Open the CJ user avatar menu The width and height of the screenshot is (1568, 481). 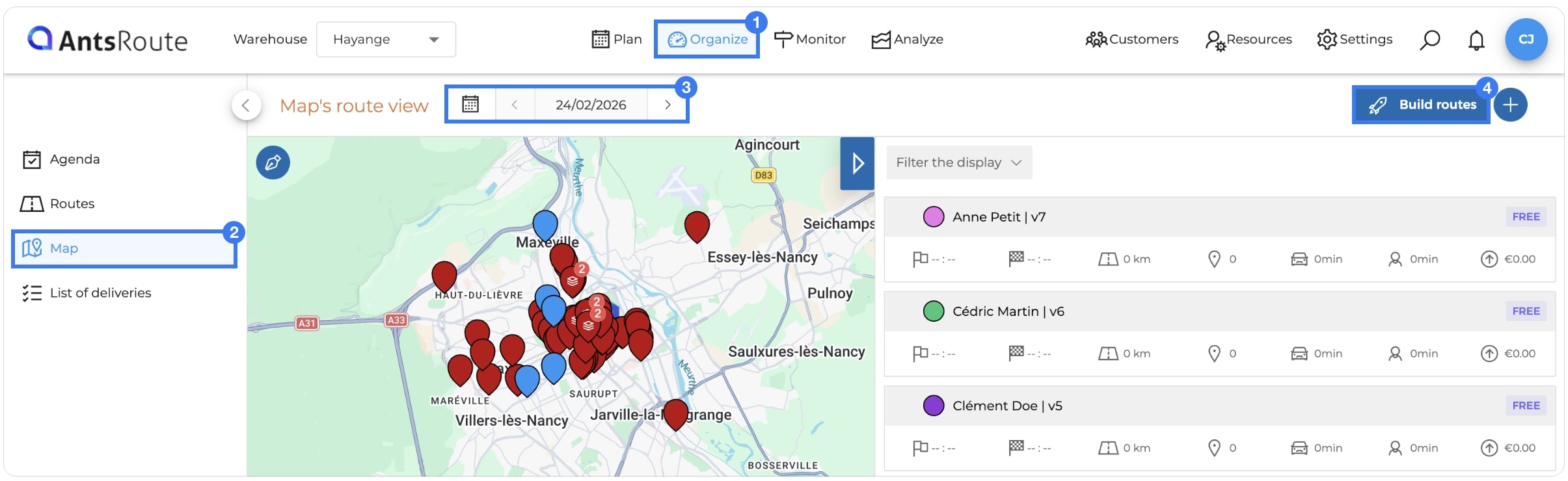1526,40
